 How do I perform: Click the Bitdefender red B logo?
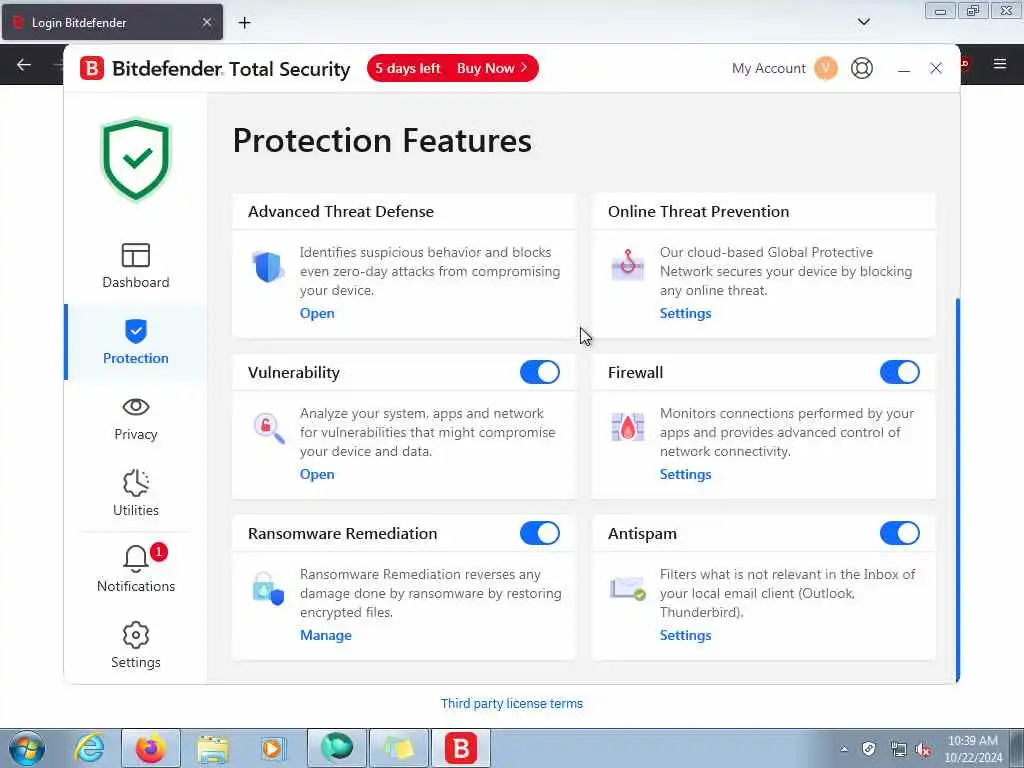(x=92, y=68)
